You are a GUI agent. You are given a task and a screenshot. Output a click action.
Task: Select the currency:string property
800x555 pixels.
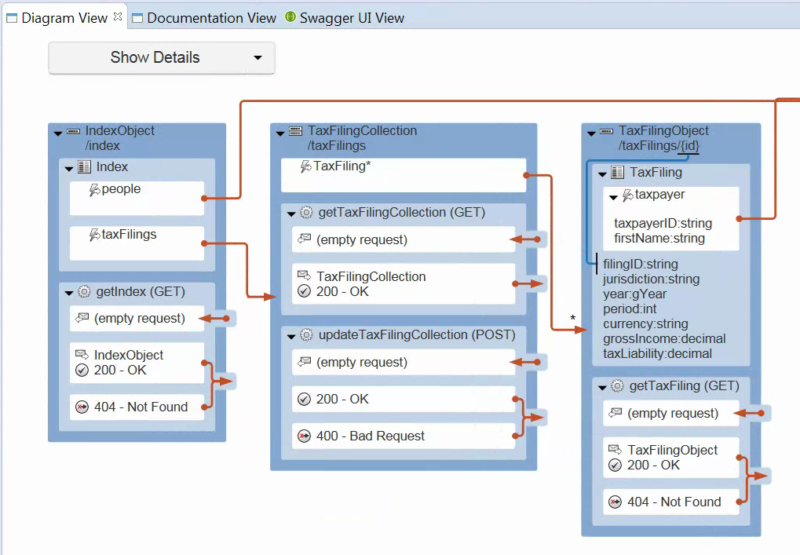[x=645, y=324]
